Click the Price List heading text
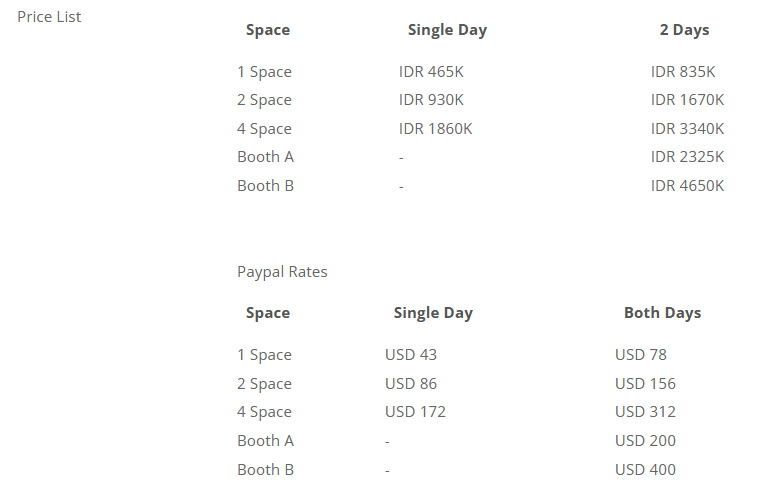Screen dimensions: 783x495 (49, 17)
